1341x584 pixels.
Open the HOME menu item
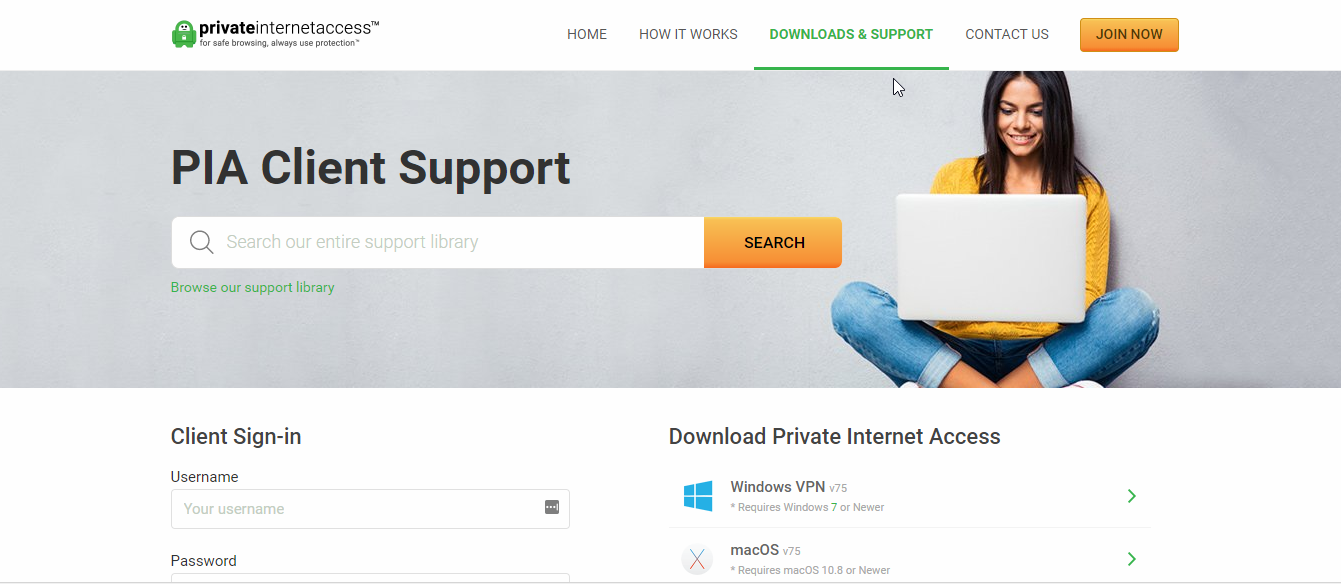click(587, 34)
